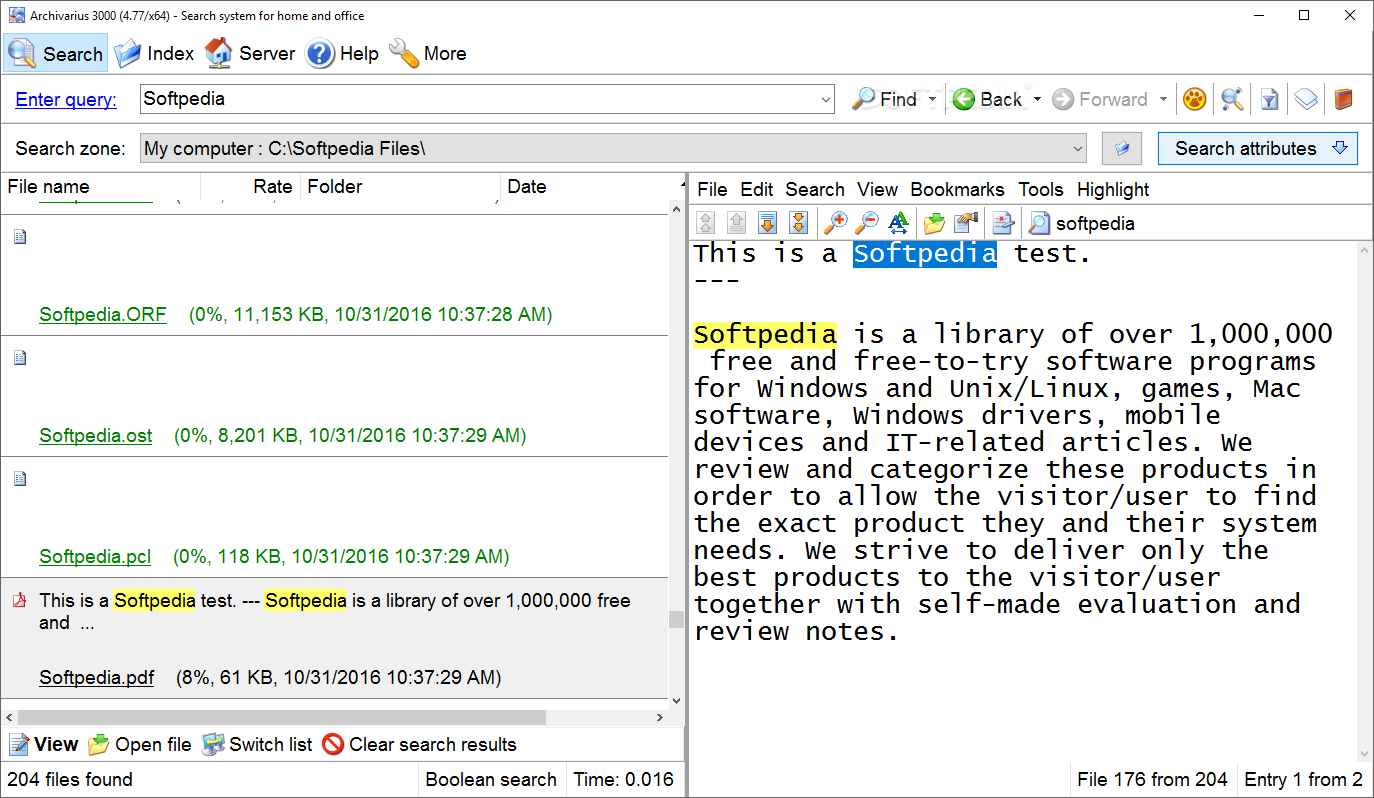Click the file properties hand icon

(x=966, y=223)
